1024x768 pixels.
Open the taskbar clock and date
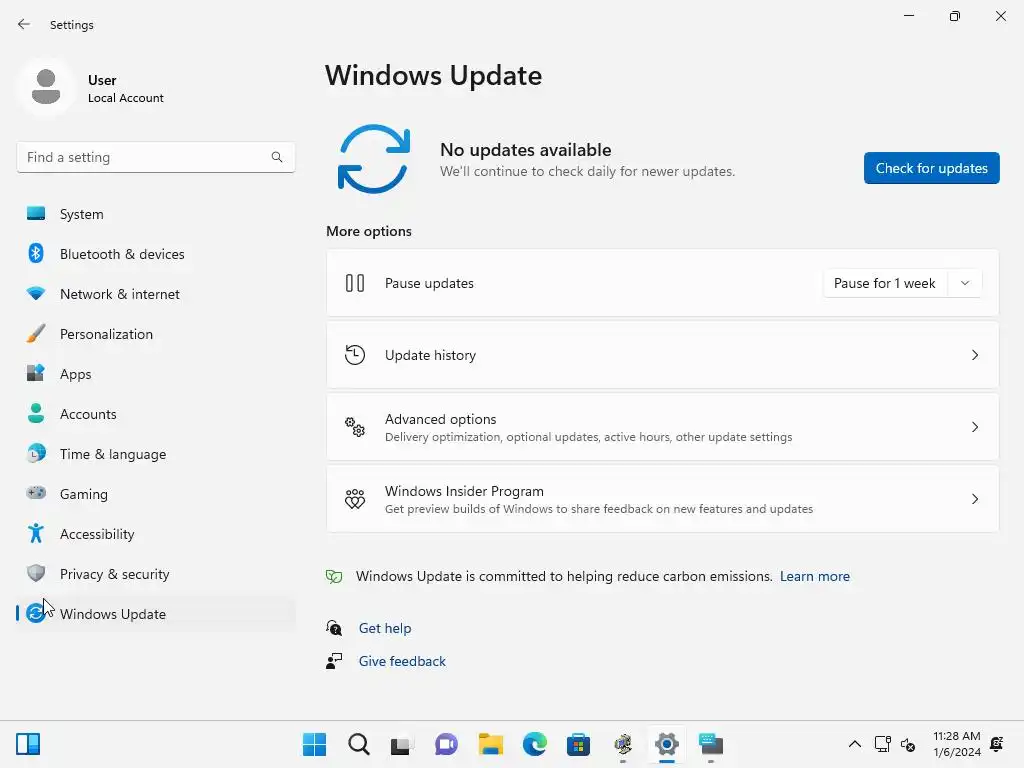pyautogui.click(x=957, y=744)
